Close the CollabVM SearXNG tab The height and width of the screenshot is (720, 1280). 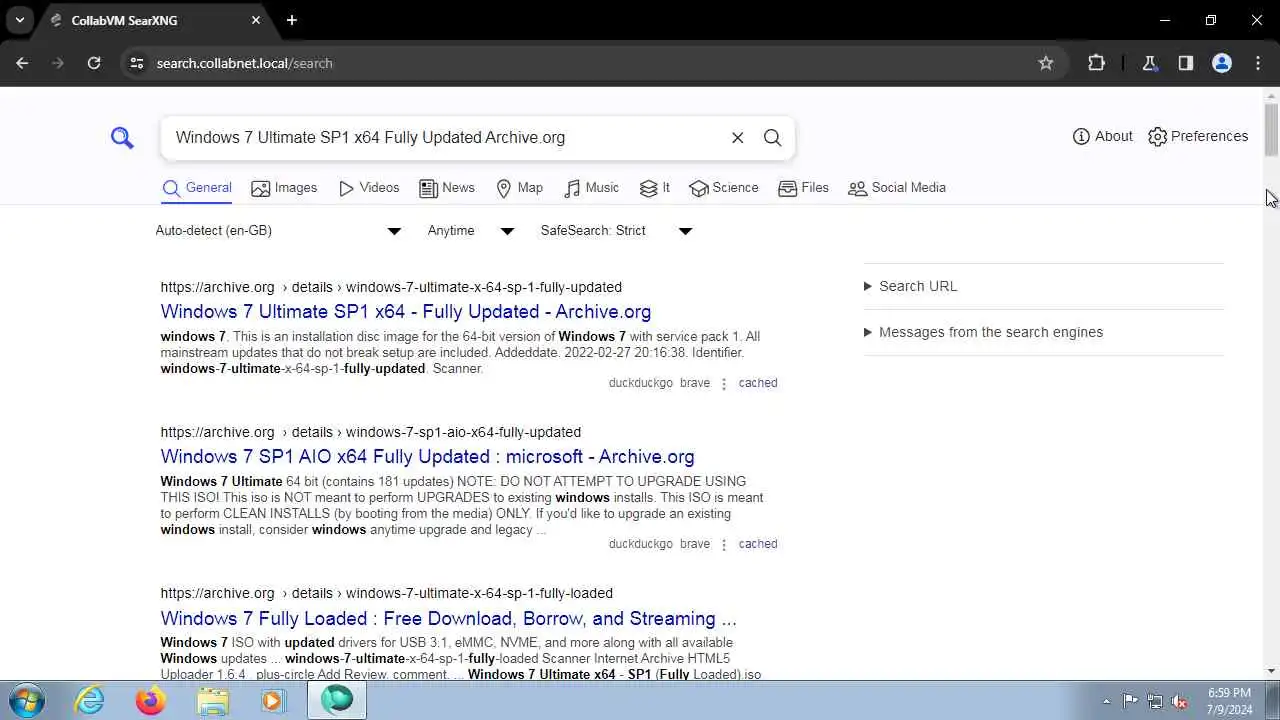[256, 20]
